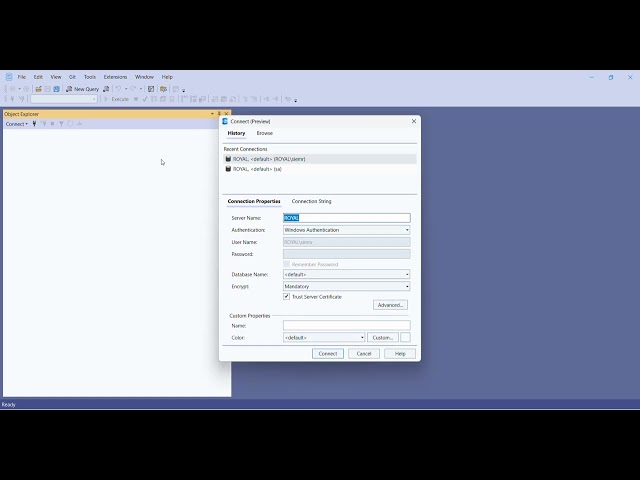Click the Object Explorer refresh icon
Viewport: 640px width, 480px height.
point(70,124)
